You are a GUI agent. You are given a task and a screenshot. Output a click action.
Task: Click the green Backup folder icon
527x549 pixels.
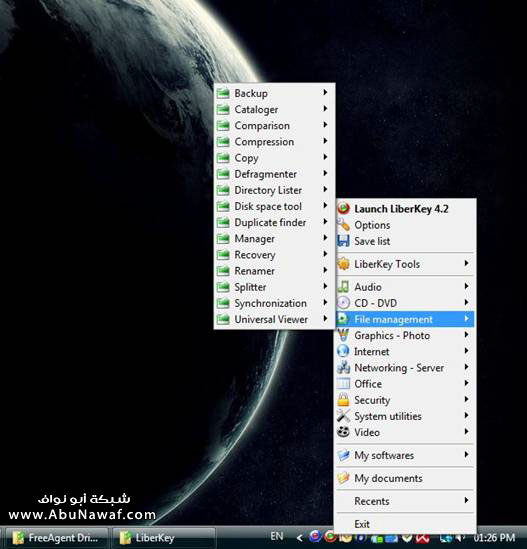(x=223, y=93)
